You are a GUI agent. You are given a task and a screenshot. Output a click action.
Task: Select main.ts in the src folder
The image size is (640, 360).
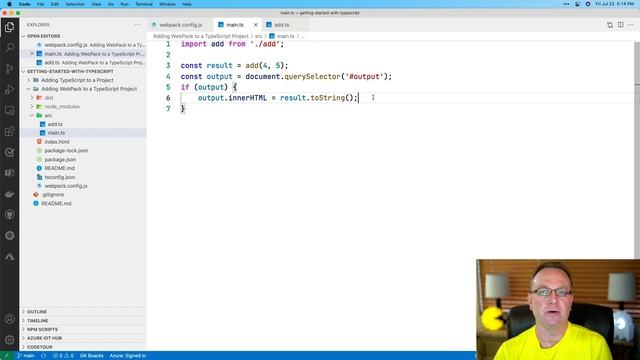point(56,133)
